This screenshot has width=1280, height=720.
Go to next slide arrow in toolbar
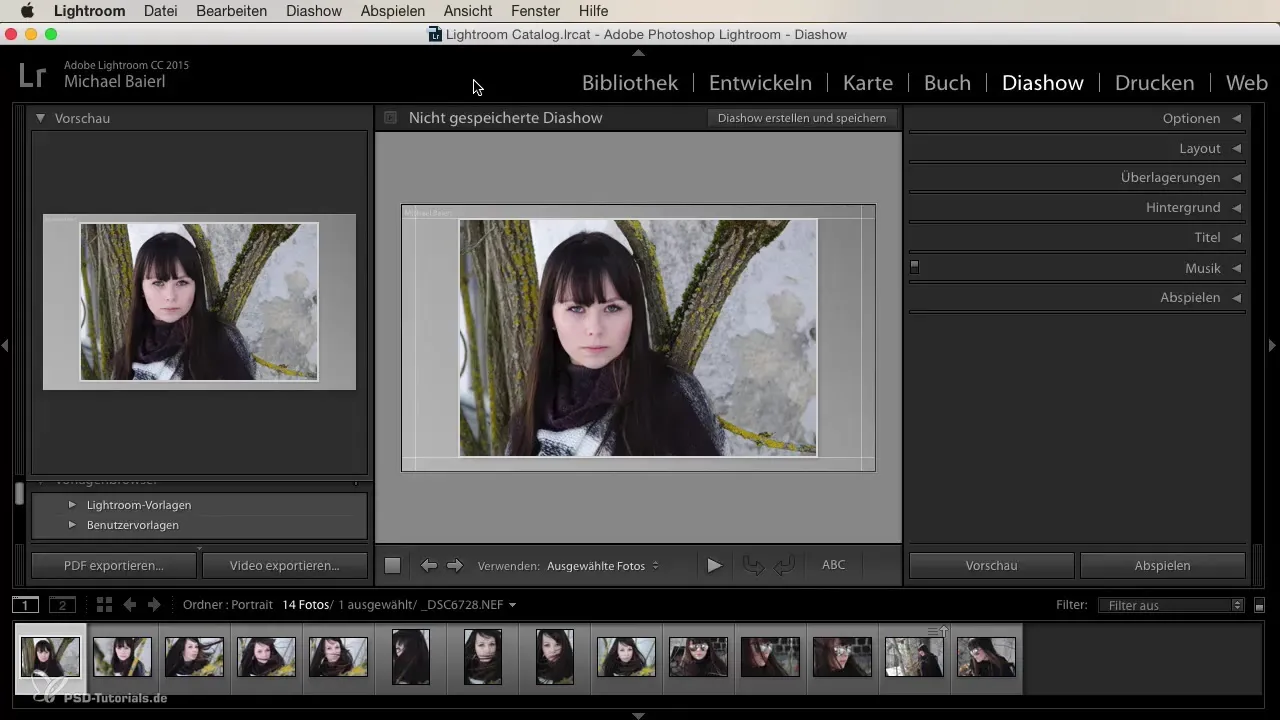tap(455, 566)
